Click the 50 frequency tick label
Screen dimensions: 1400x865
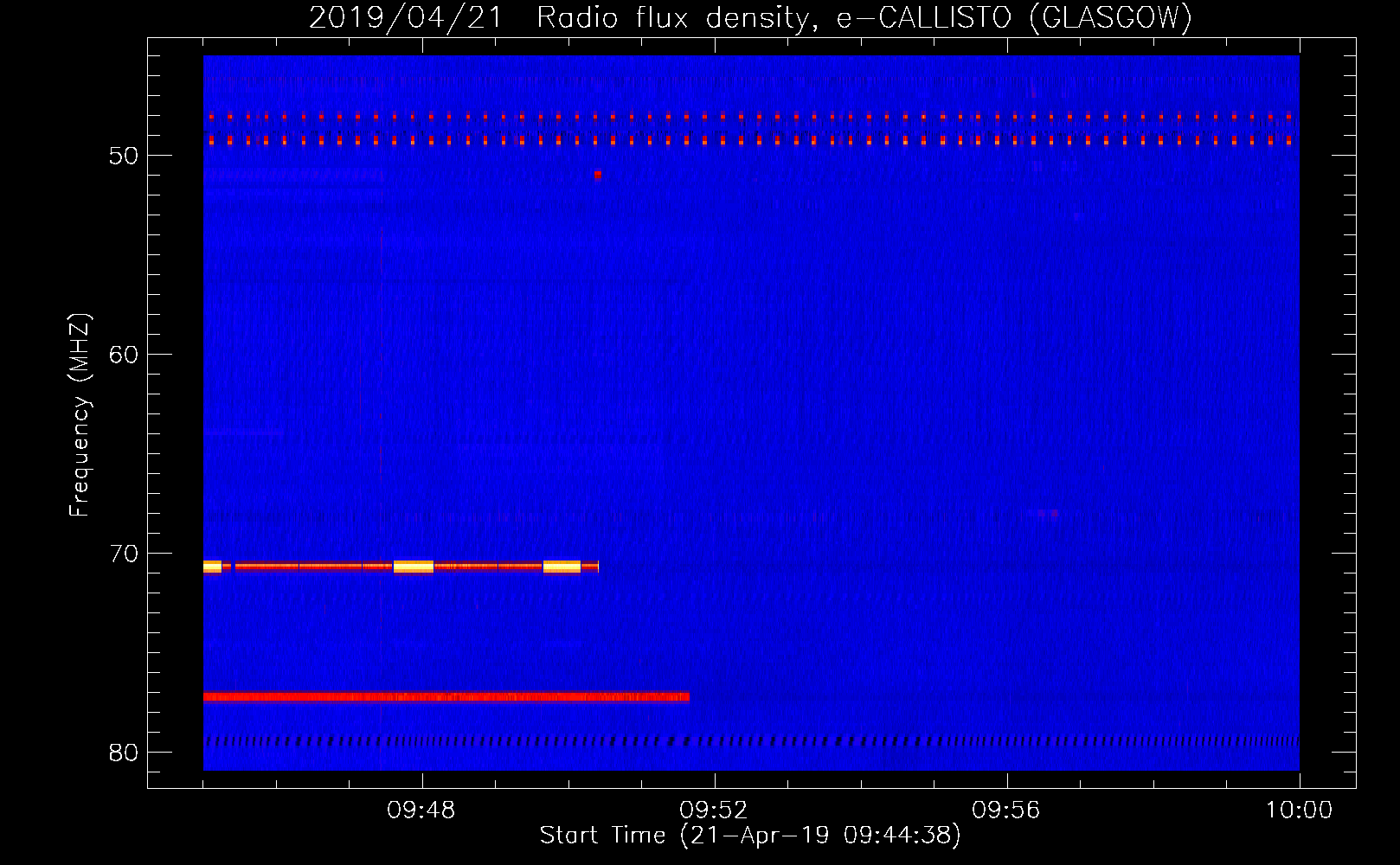click(125, 156)
